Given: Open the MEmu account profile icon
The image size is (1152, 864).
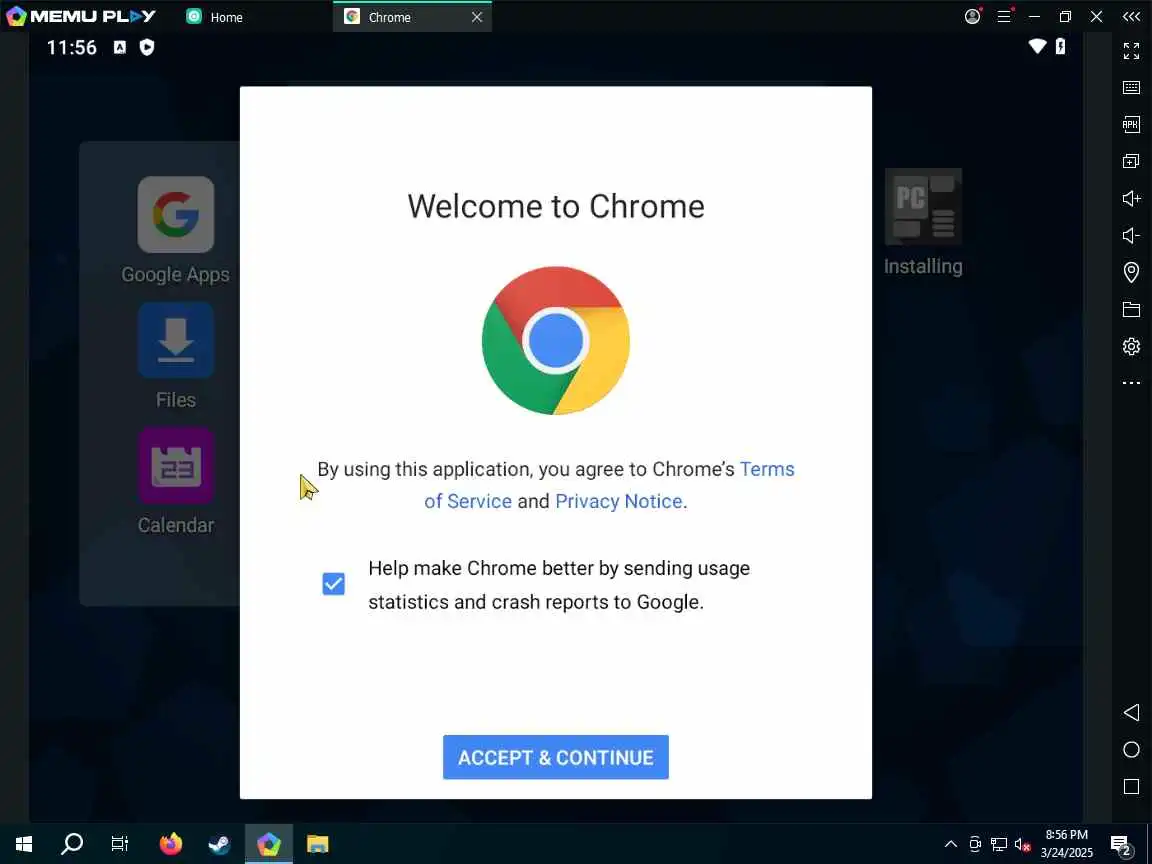Looking at the screenshot, I should (x=972, y=16).
